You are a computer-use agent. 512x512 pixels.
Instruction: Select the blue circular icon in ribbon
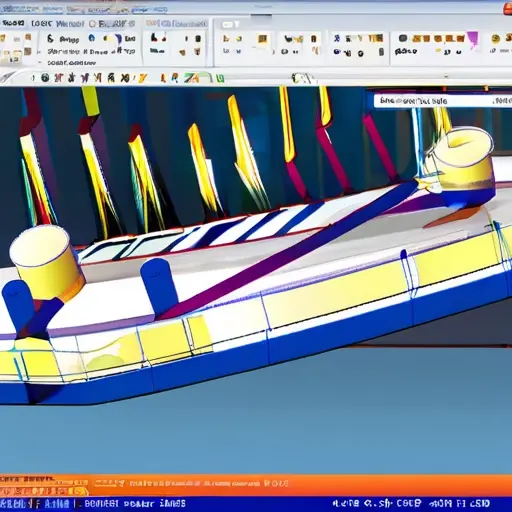91,39
